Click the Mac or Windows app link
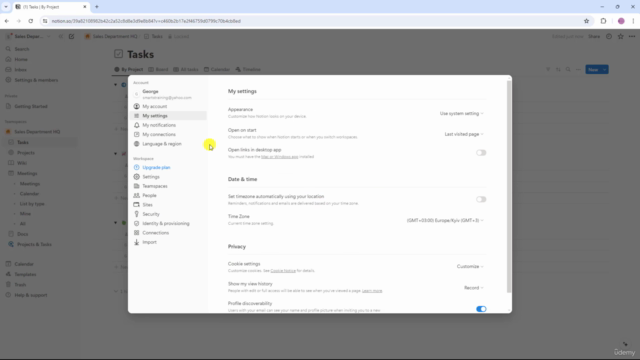This screenshot has height=360, width=640. (280, 157)
